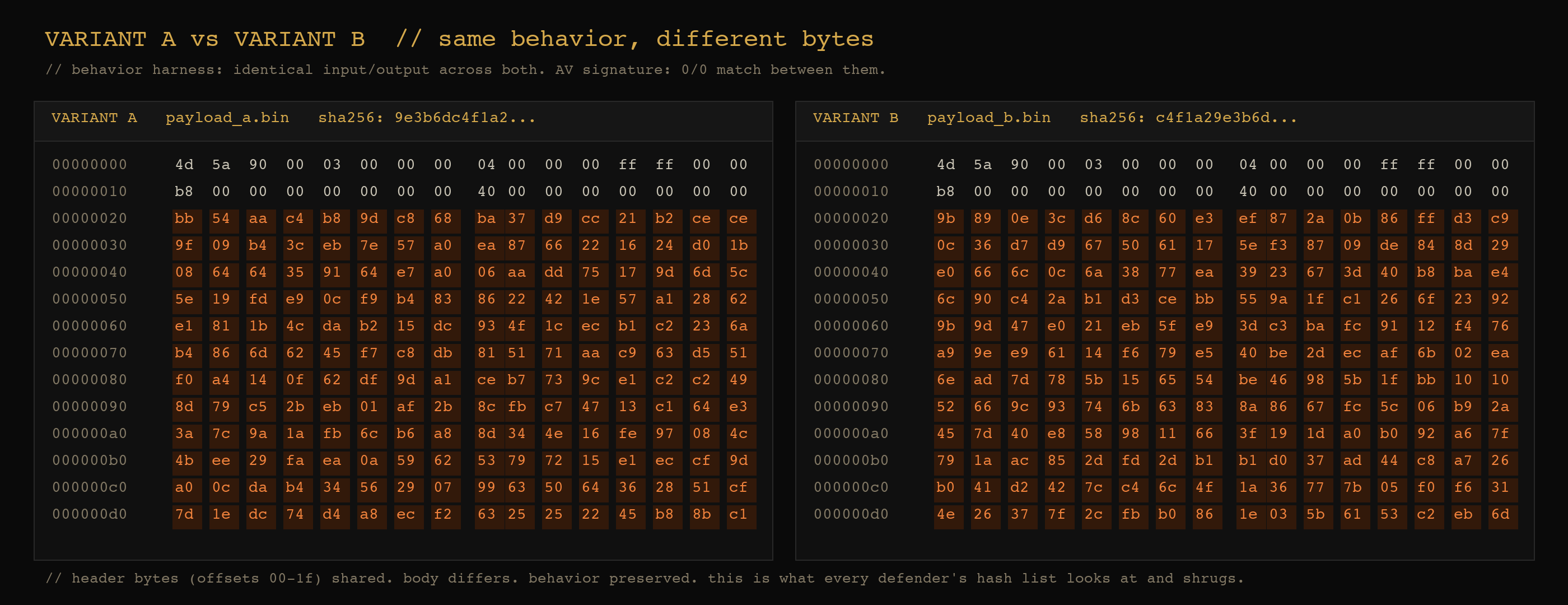Select the 'payload_b.bin' file name
Image resolution: width=1568 pixels, height=605 pixels.
pos(988,118)
